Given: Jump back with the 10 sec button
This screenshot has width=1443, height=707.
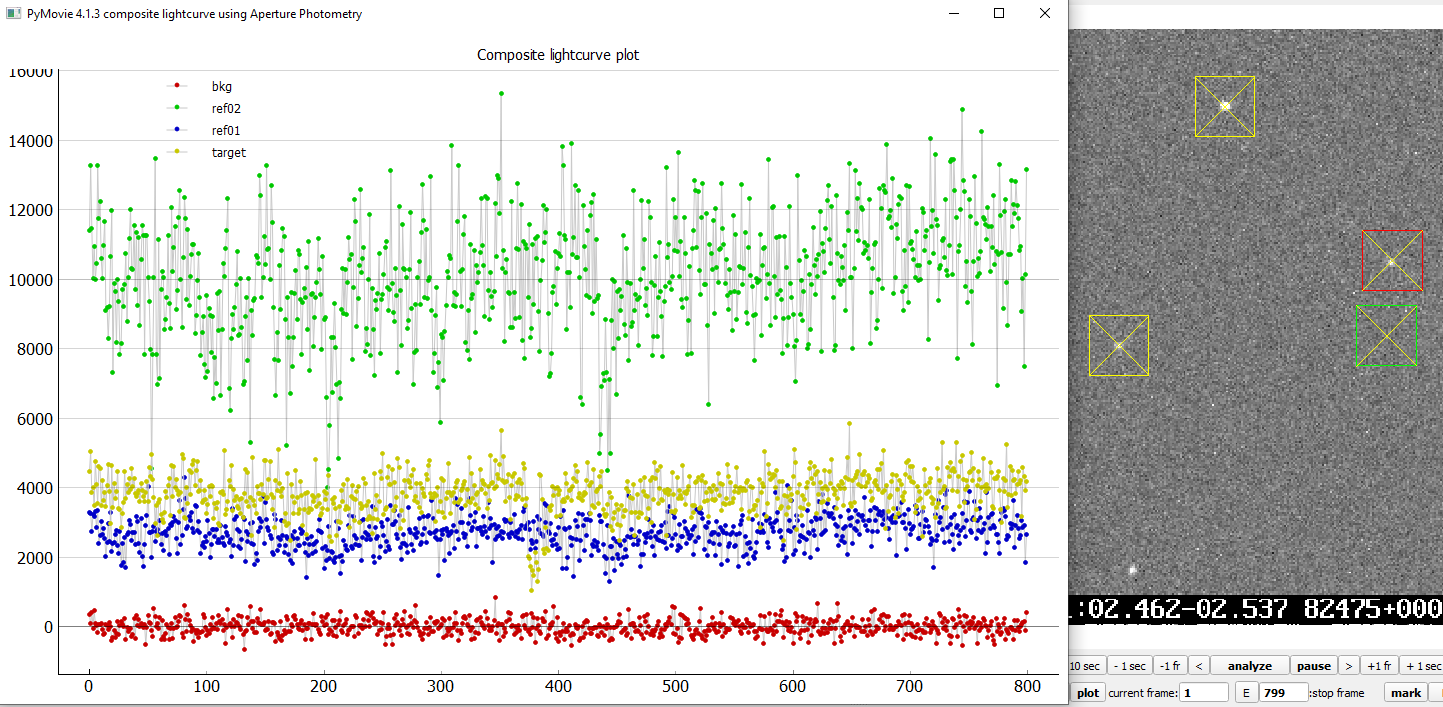Looking at the screenshot, I should point(1086,666).
